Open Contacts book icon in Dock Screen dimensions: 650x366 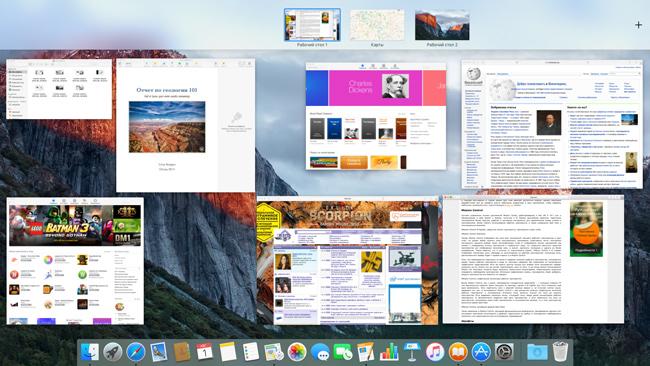coord(182,352)
